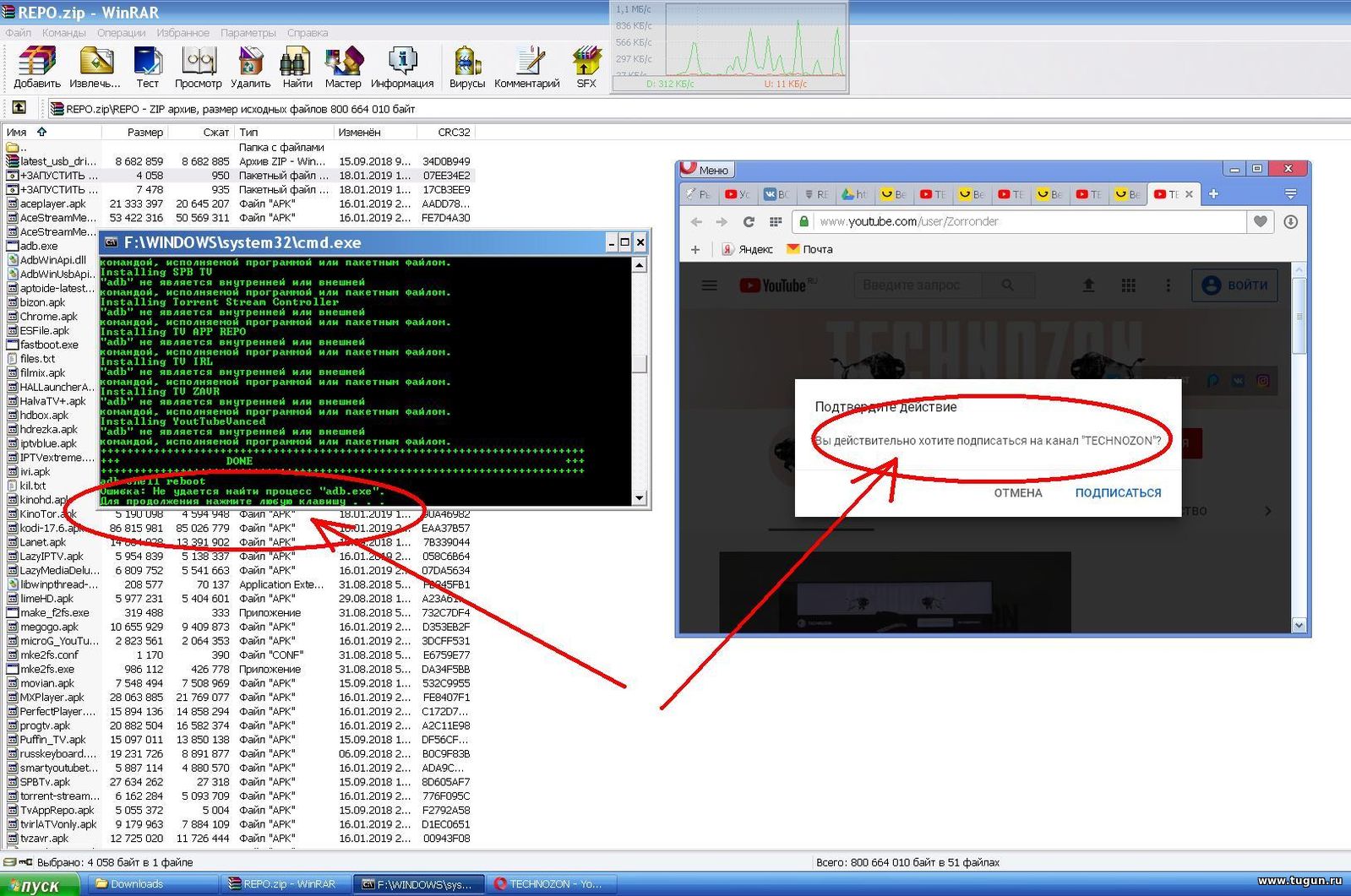The height and width of the screenshot is (896, 1351).
Task: Select the MXPlayer.apk file row
Action: (x=238, y=698)
